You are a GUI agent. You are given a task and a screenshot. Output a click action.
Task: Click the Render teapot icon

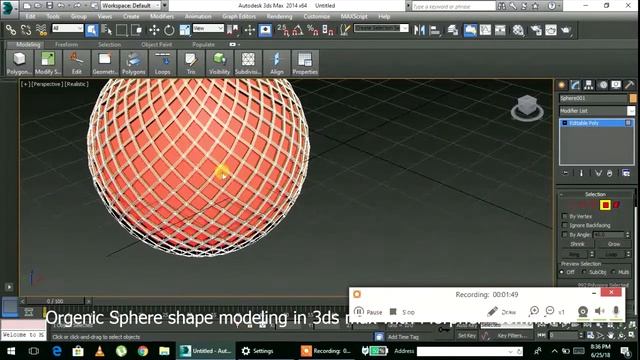pos(566,30)
